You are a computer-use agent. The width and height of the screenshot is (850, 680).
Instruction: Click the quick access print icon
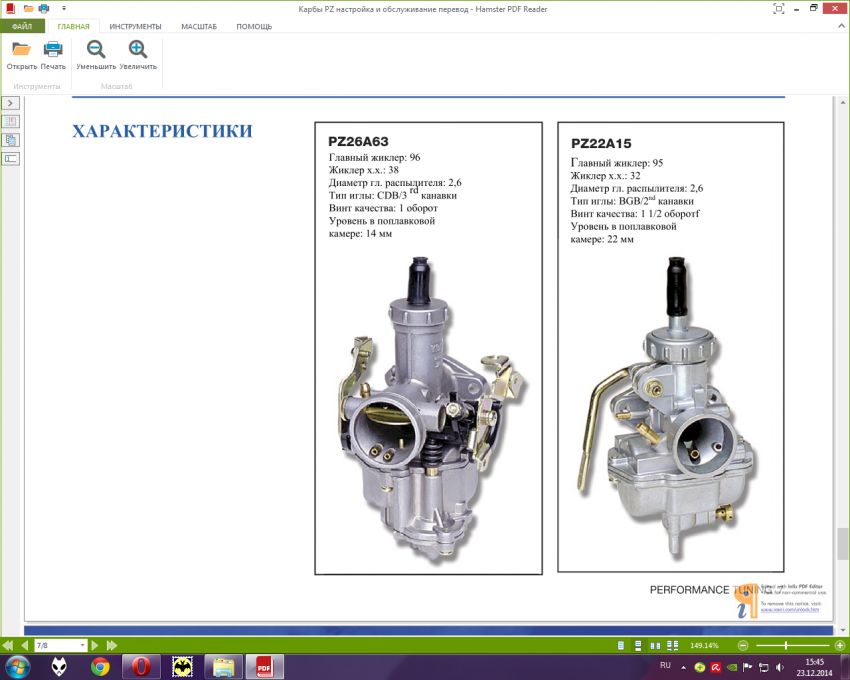click(x=43, y=8)
